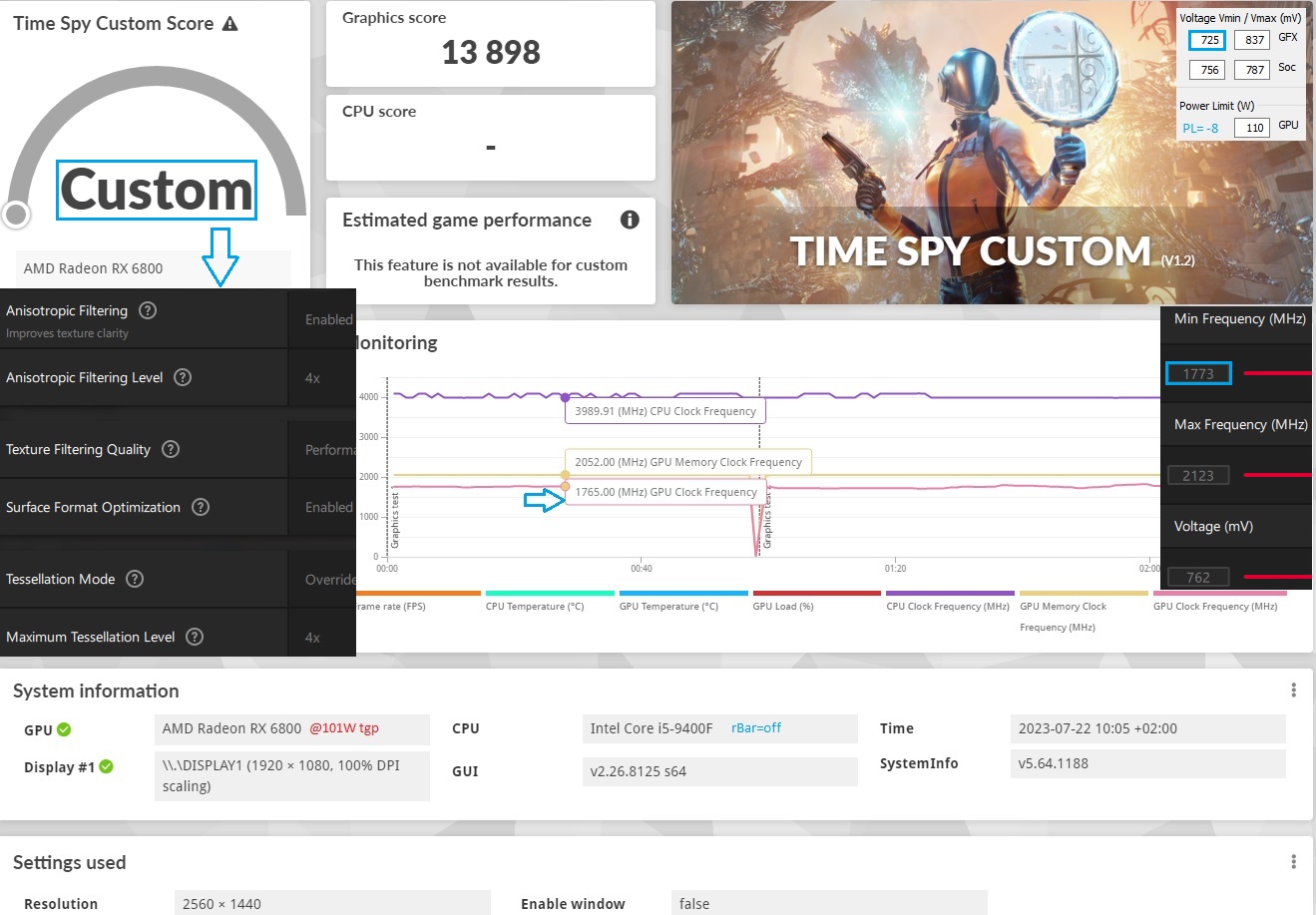Open the Surface Format Optimization help icon
Image resolution: width=1316 pixels, height=915 pixels.
click(201, 507)
